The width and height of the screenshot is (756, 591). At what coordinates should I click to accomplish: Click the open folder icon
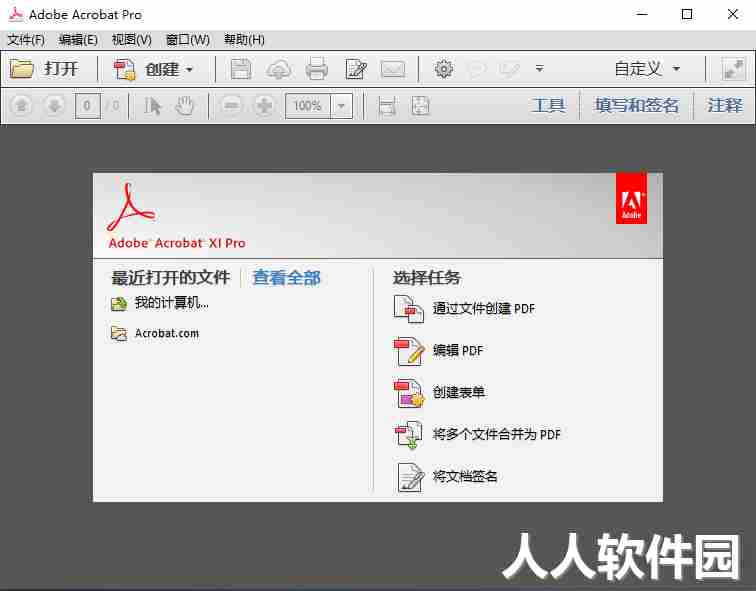(x=22, y=69)
